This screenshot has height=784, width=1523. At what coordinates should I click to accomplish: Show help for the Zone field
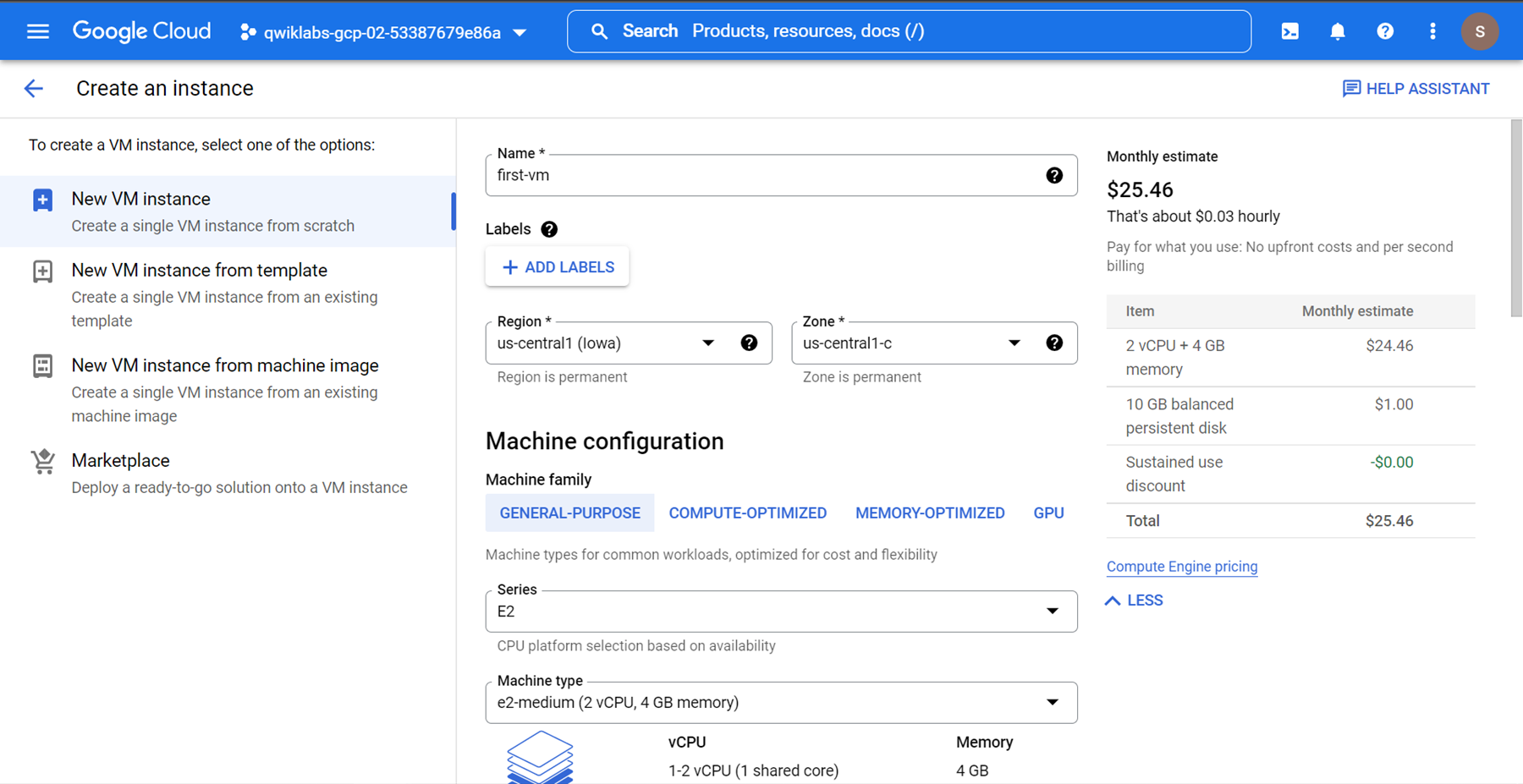point(1054,343)
